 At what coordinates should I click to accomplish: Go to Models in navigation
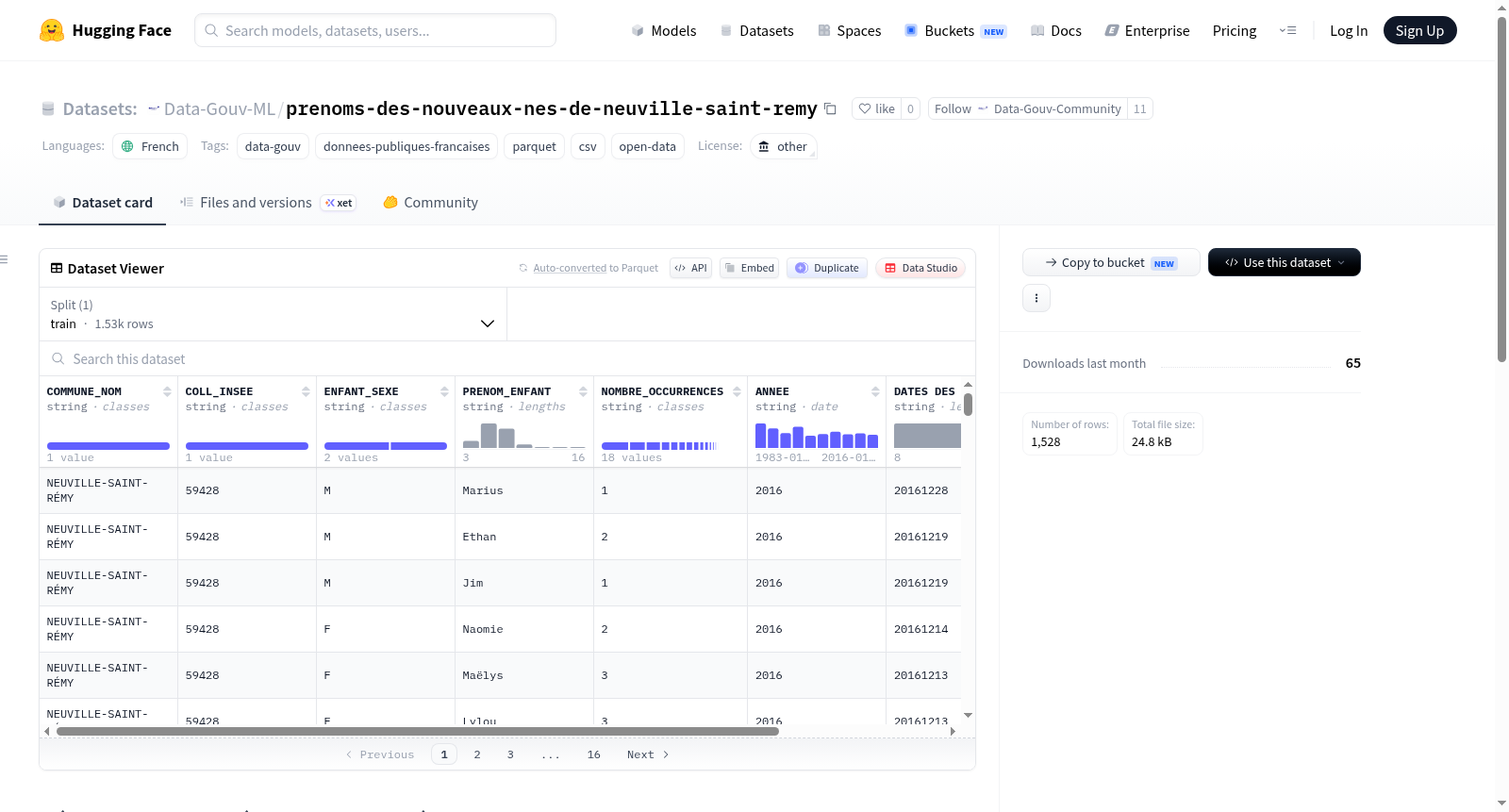tap(664, 30)
